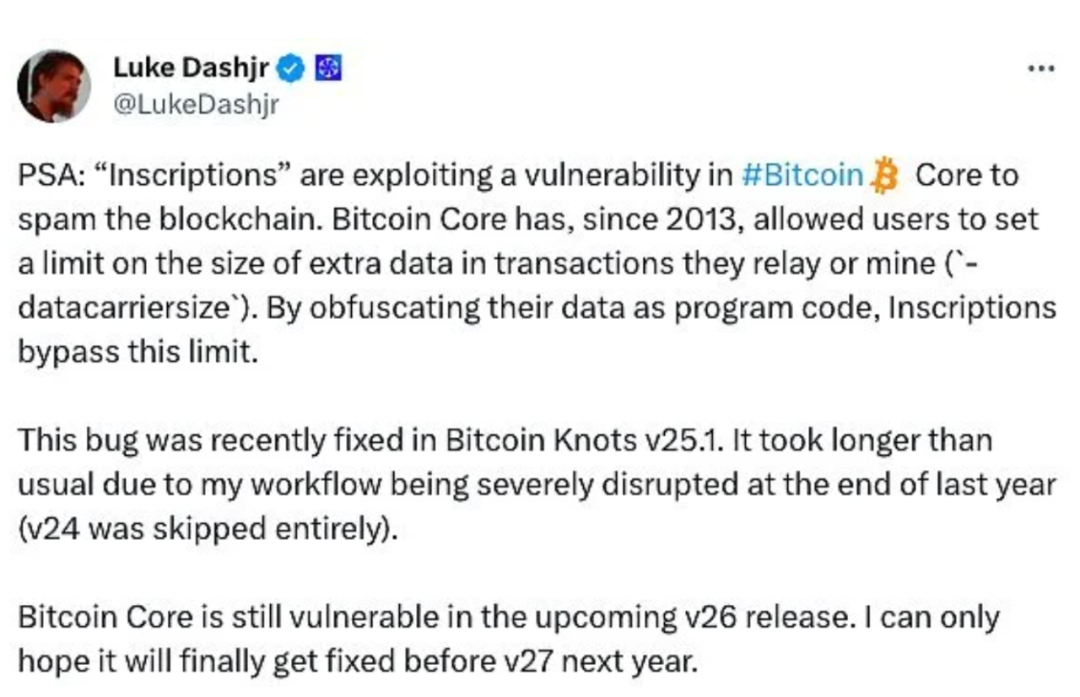Follow the #Bitcoin hashtag link
This screenshot has height=697, width=1080.
[x=802, y=175]
